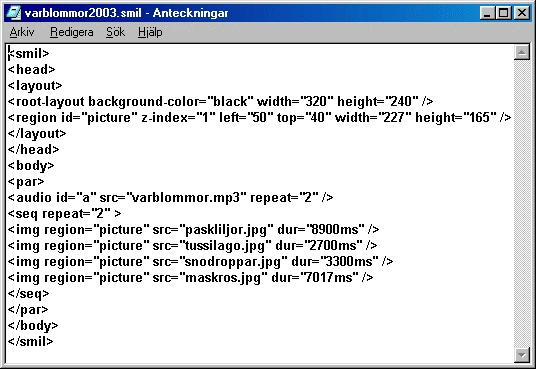Click the window title bar text
Image resolution: width=536 pixels, height=369 pixels.
click(126, 13)
